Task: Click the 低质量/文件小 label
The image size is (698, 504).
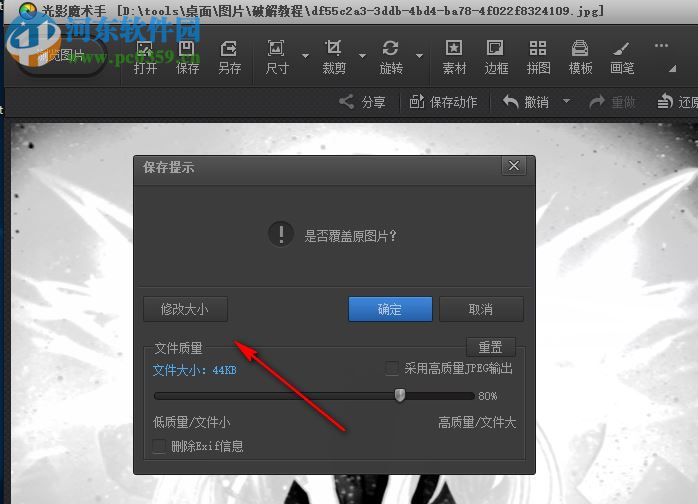Action: tap(191, 422)
